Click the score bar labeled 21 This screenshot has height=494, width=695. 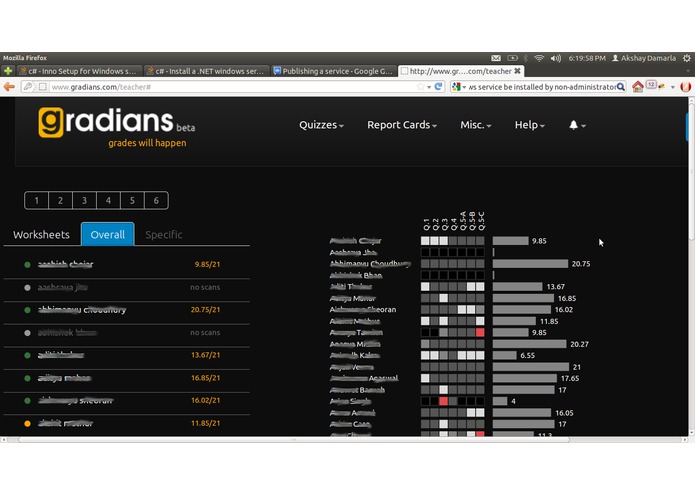(x=531, y=367)
